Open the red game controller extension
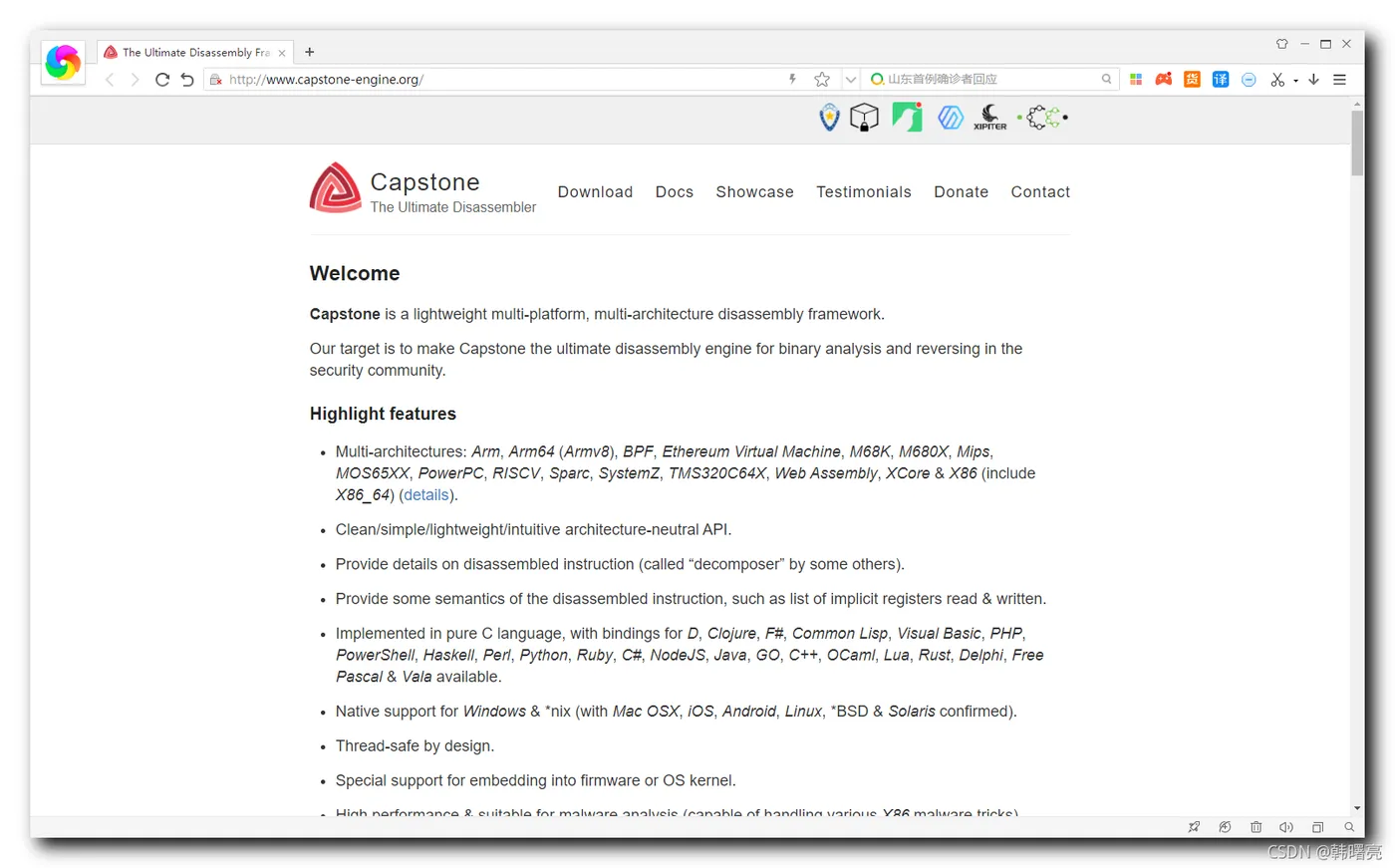1395x868 pixels. 1164,79
